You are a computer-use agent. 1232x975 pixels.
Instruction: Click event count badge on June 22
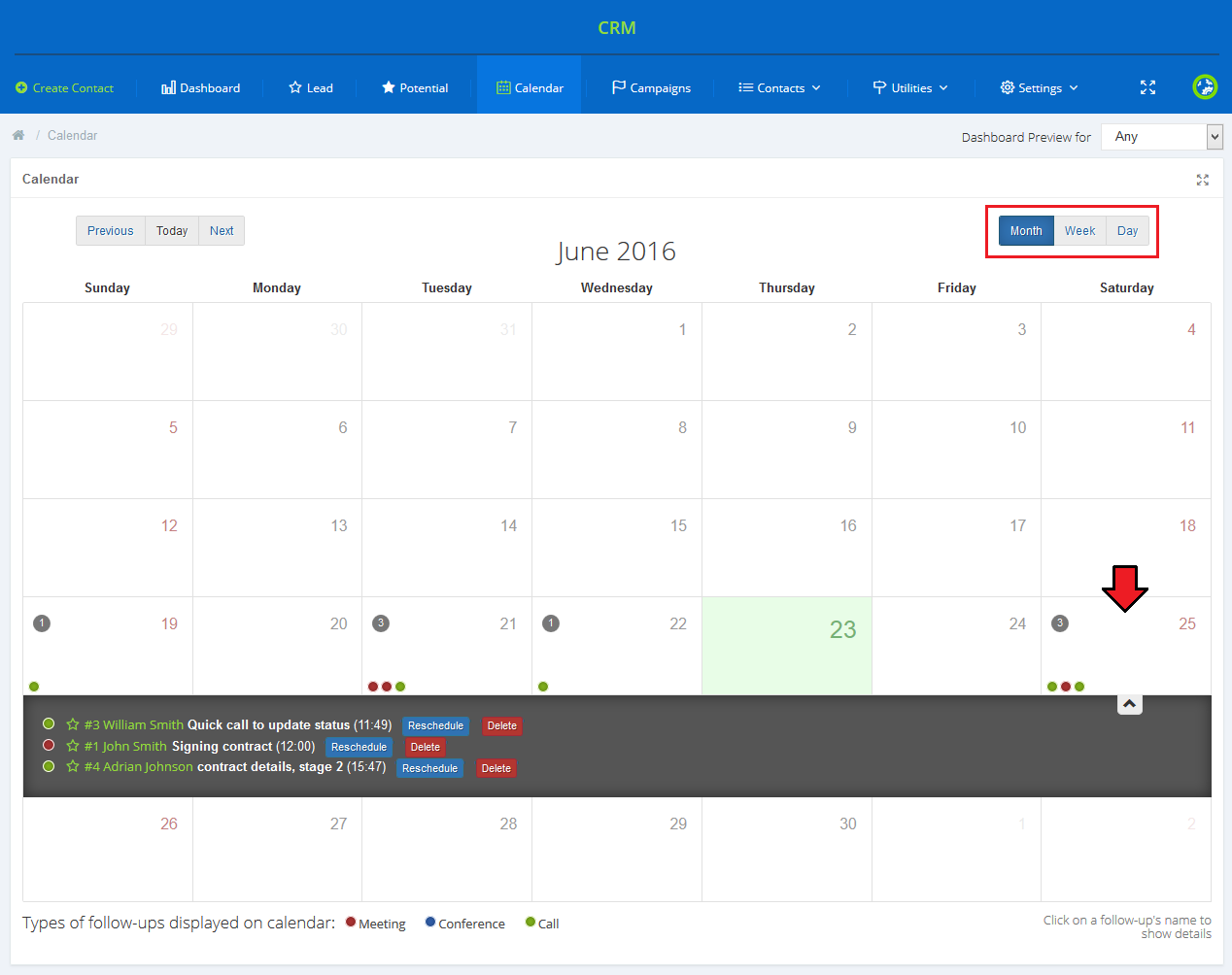(x=551, y=623)
